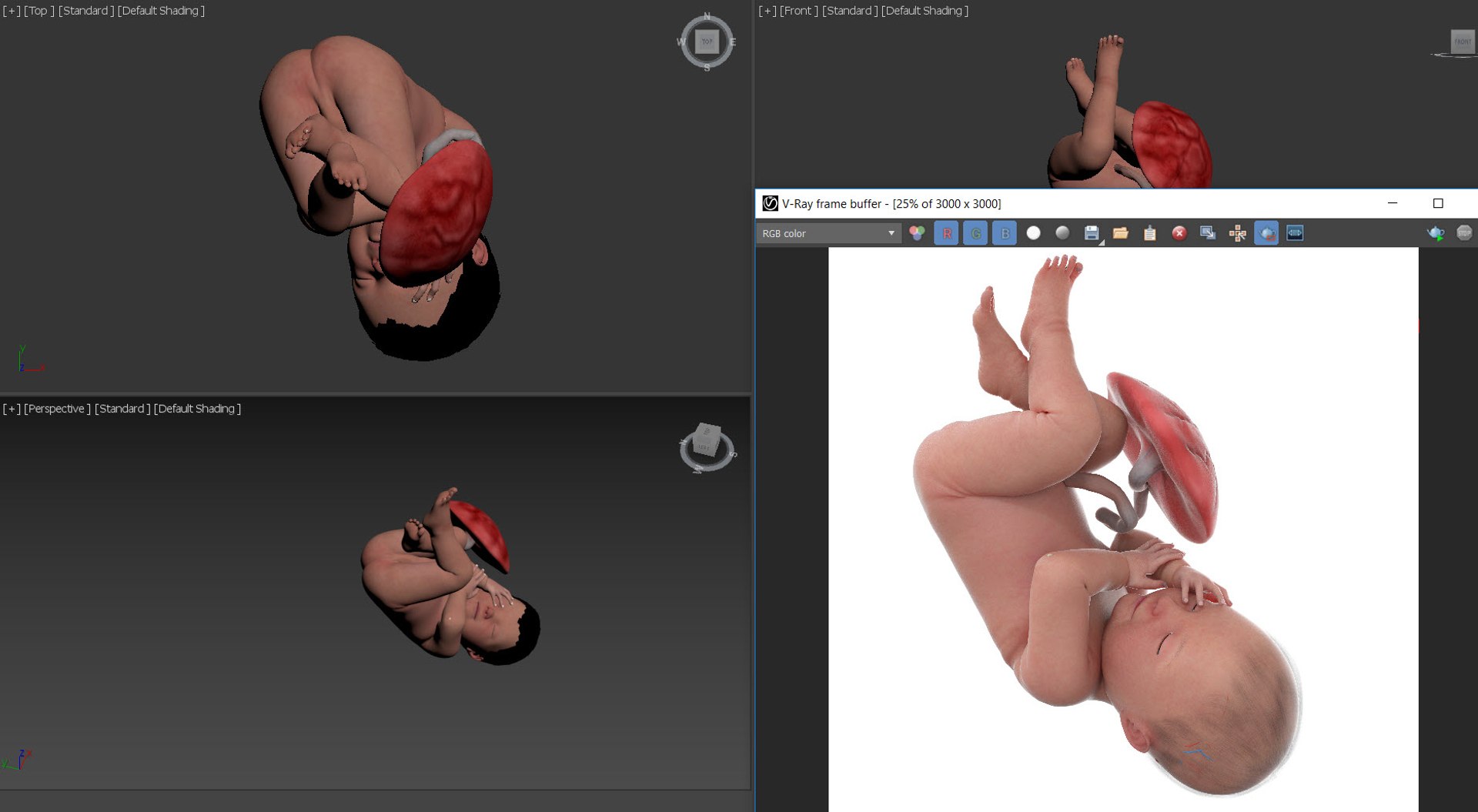
Task: Open Front viewport [Default Shading] menu
Action: [925, 11]
